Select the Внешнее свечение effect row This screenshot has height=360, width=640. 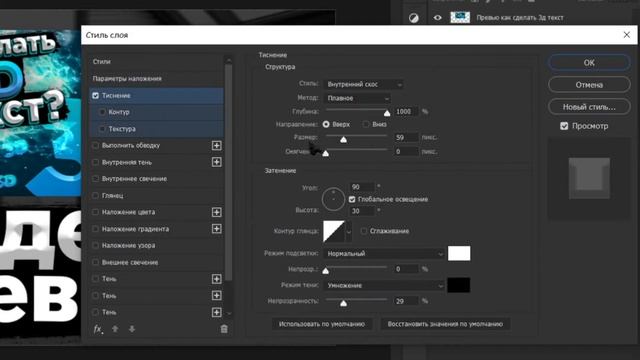pyautogui.click(x=156, y=262)
